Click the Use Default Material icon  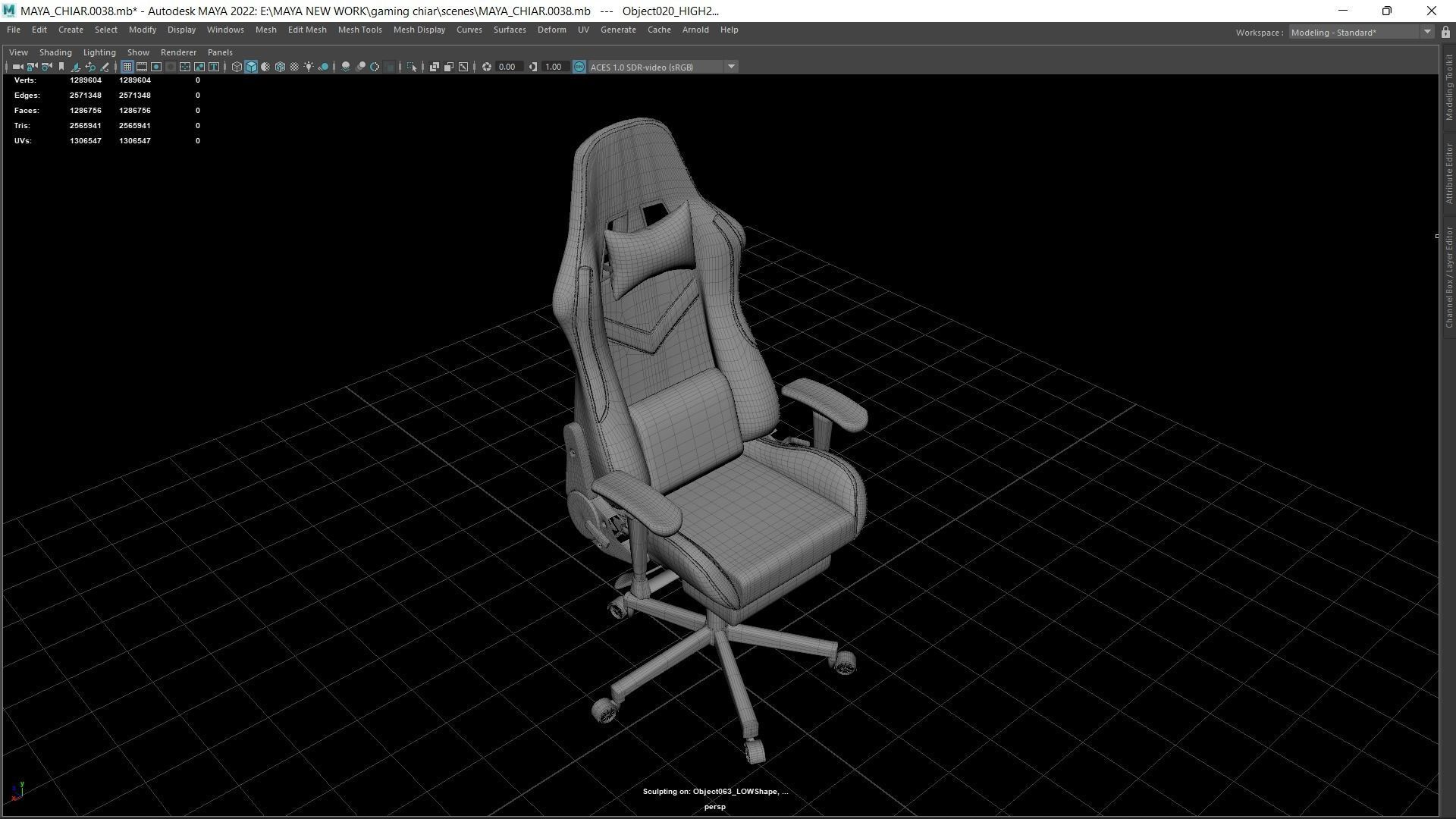pyautogui.click(x=265, y=67)
